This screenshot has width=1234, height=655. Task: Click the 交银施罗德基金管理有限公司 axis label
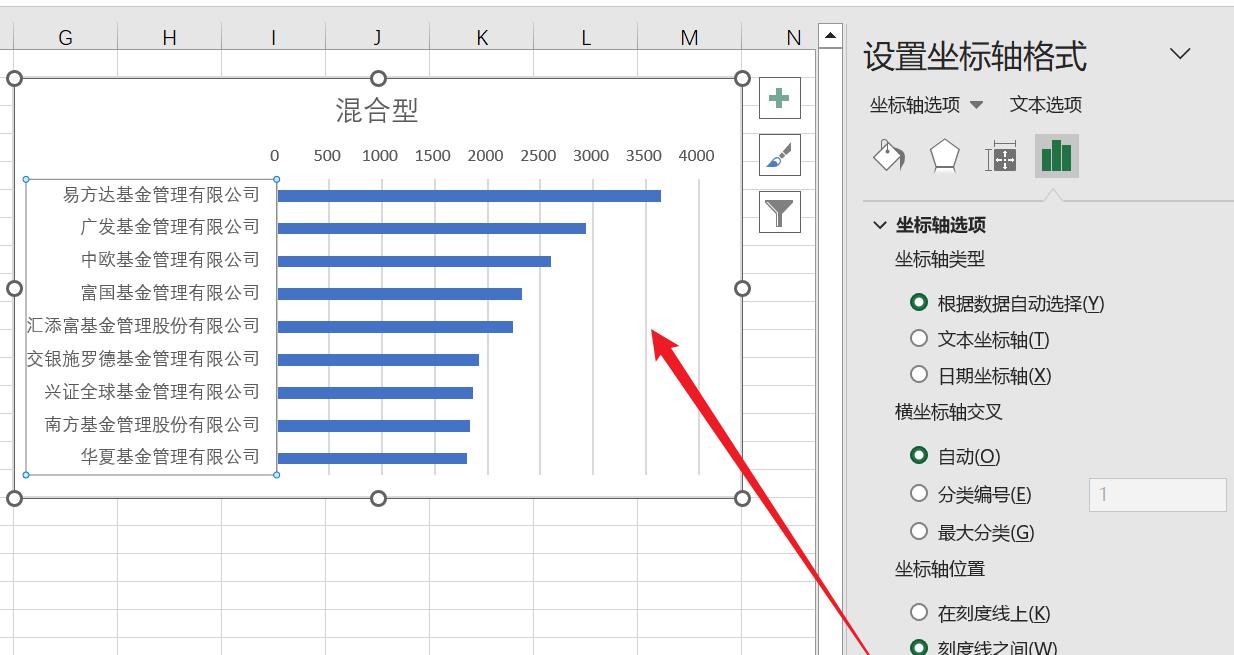(x=143, y=358)
